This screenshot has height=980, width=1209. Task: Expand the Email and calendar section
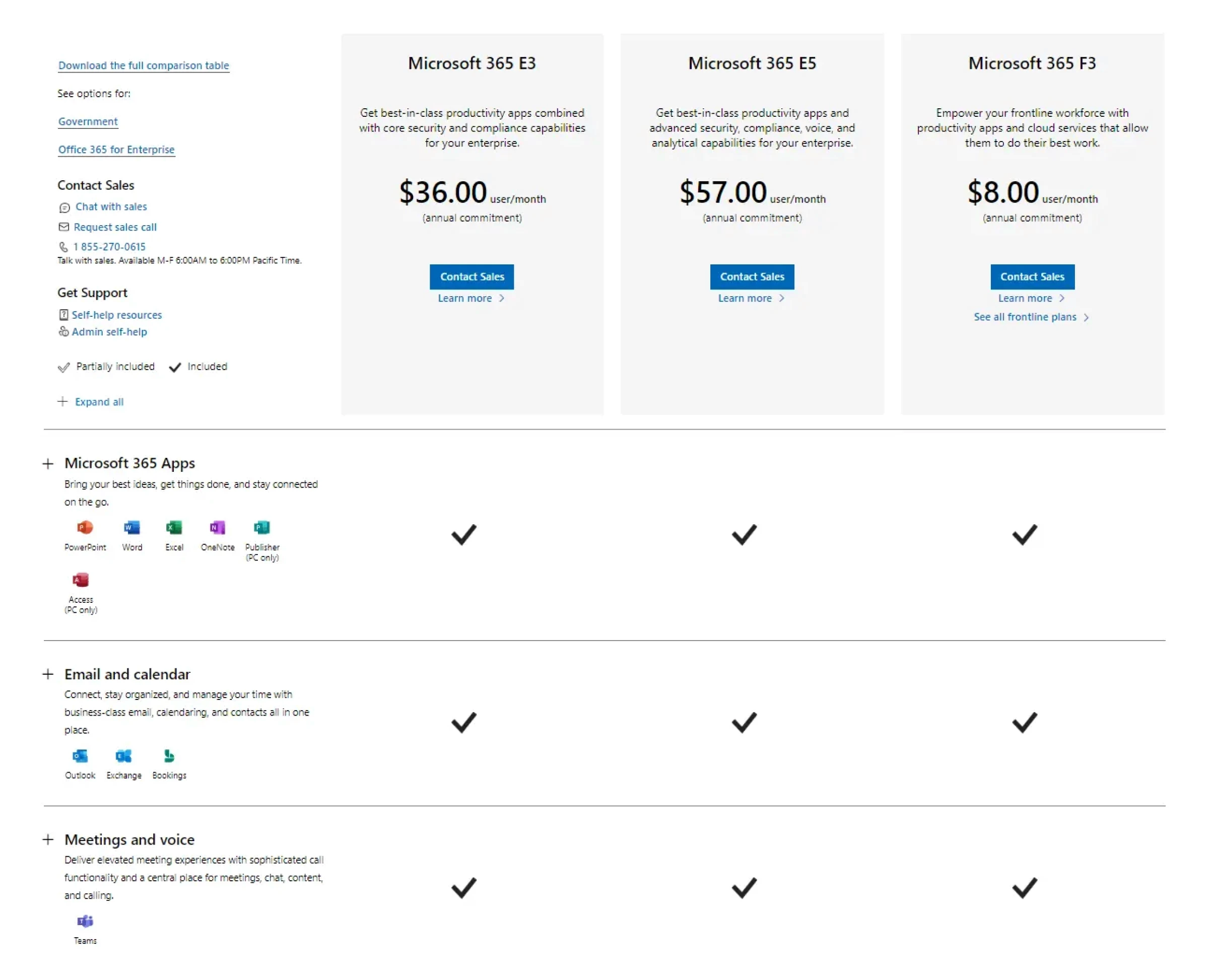tap(48, 674)
